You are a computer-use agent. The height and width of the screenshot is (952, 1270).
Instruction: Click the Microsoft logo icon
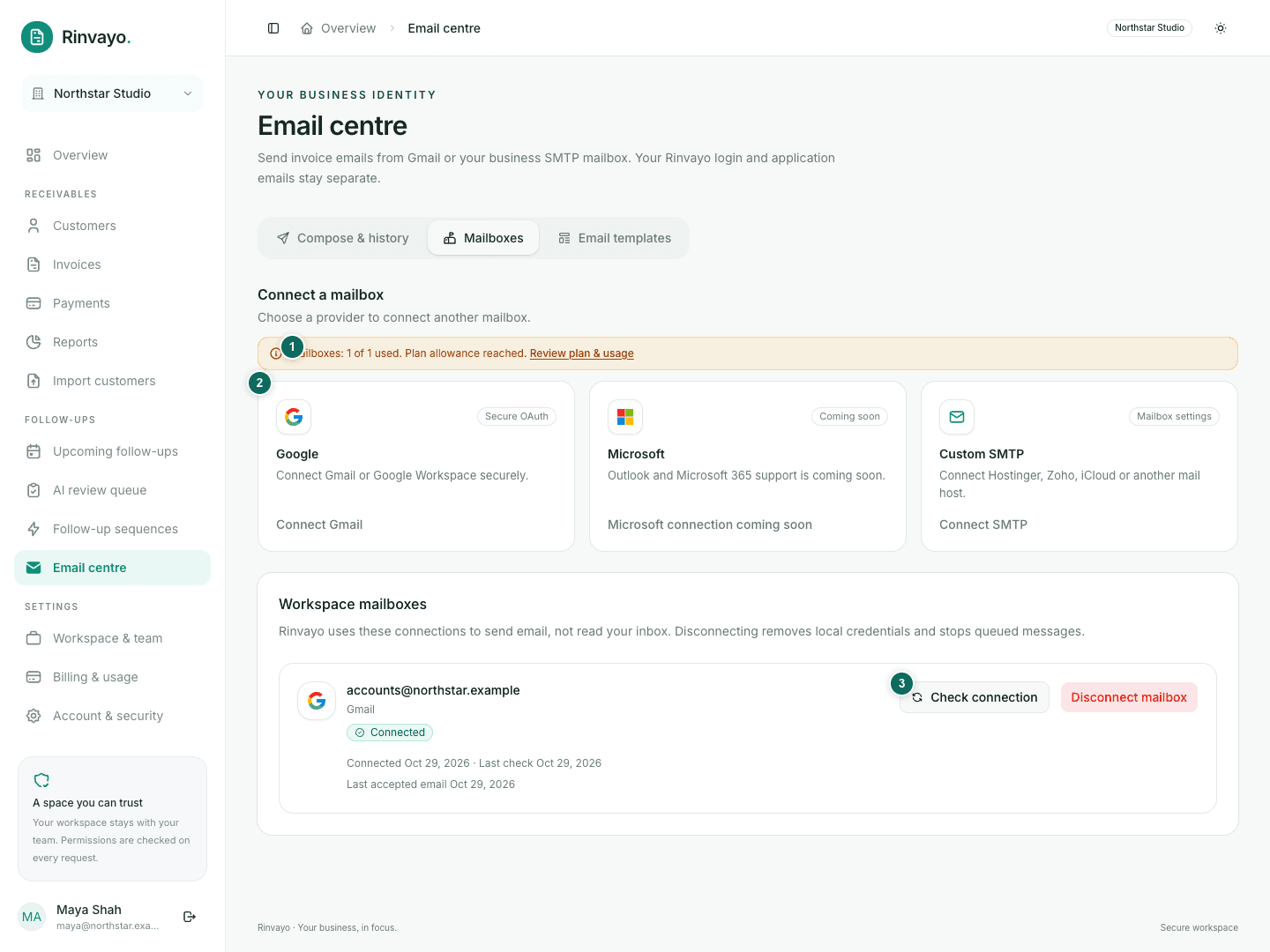(625, 417)
